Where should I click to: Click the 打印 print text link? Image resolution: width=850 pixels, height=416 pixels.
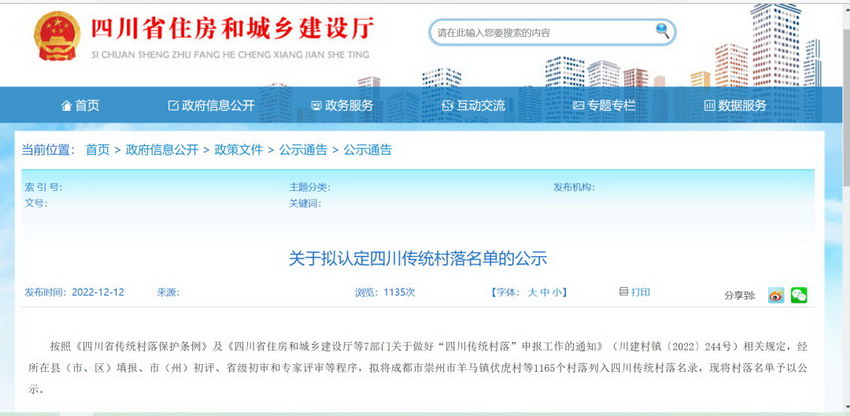click(x=640, y=292)
